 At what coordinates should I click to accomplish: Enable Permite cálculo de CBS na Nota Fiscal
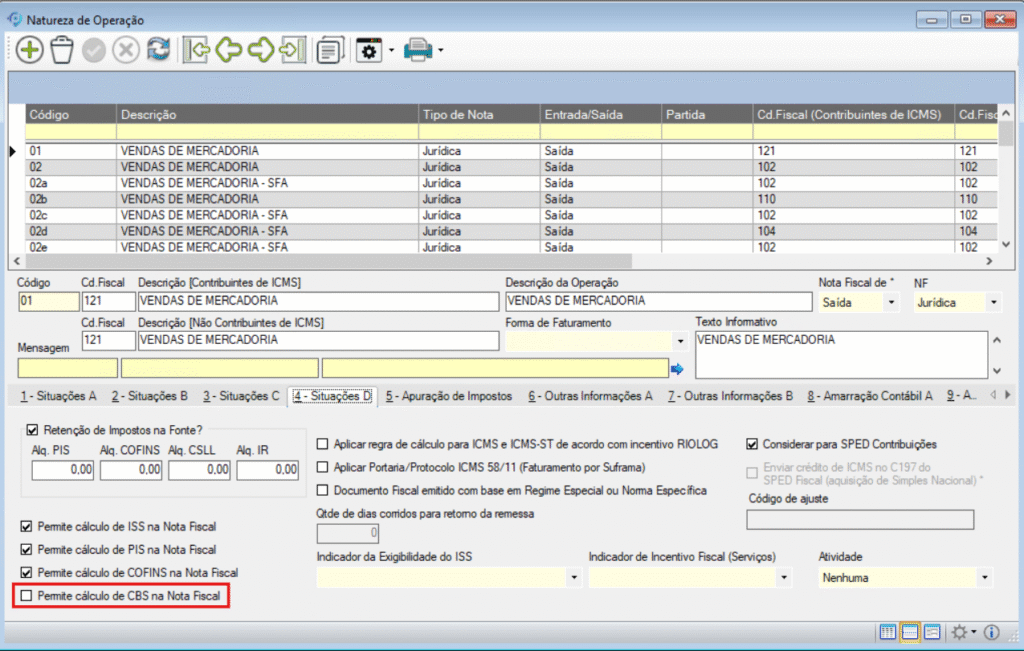point(26,597)
